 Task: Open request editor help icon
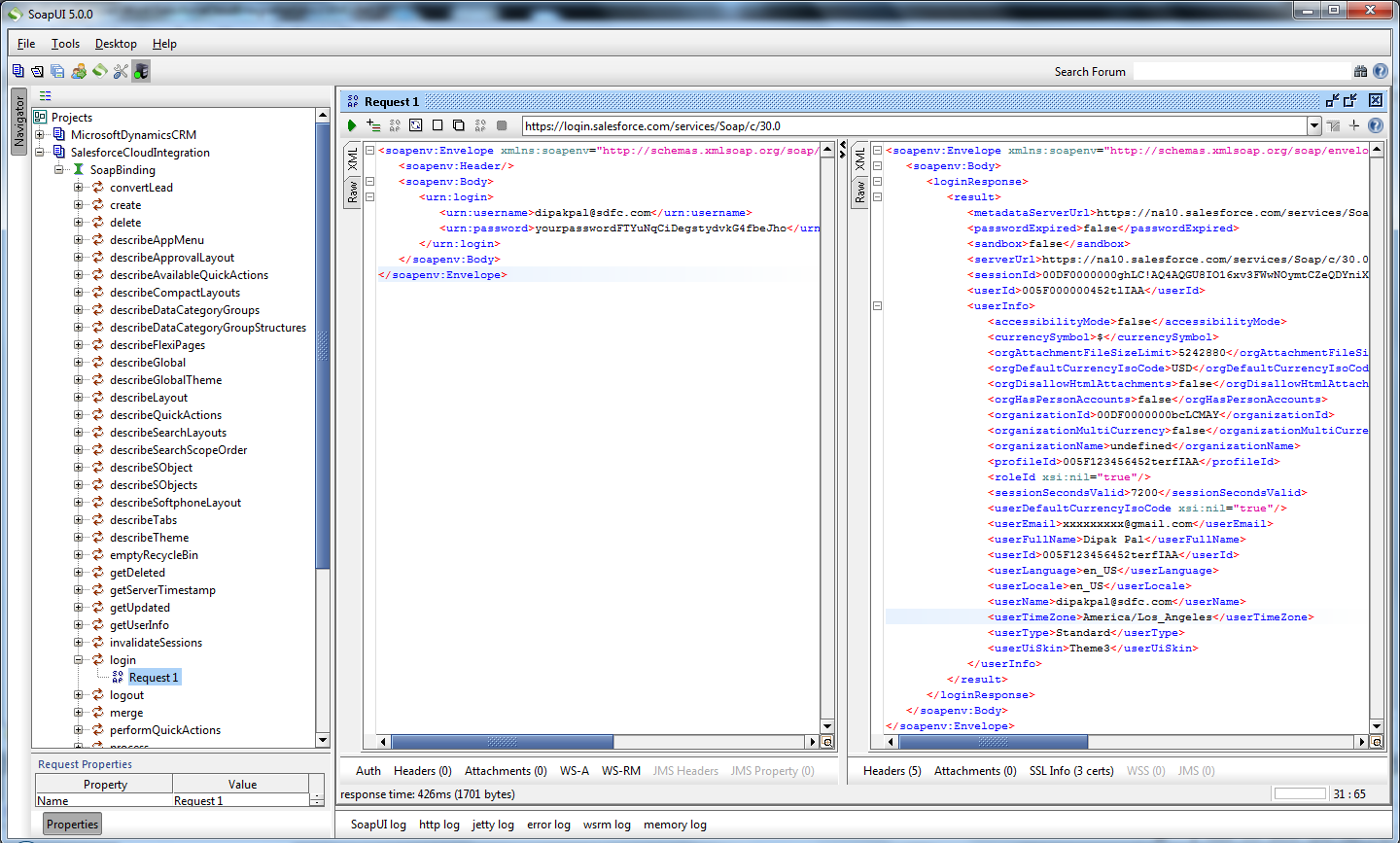[1376, 125]
